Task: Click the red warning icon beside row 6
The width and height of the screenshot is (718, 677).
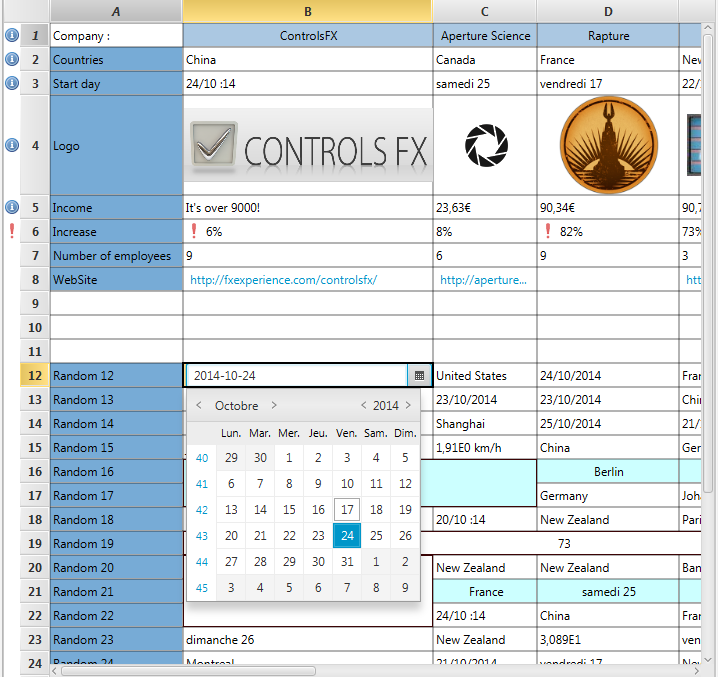Action: click(x=12, y=231)
